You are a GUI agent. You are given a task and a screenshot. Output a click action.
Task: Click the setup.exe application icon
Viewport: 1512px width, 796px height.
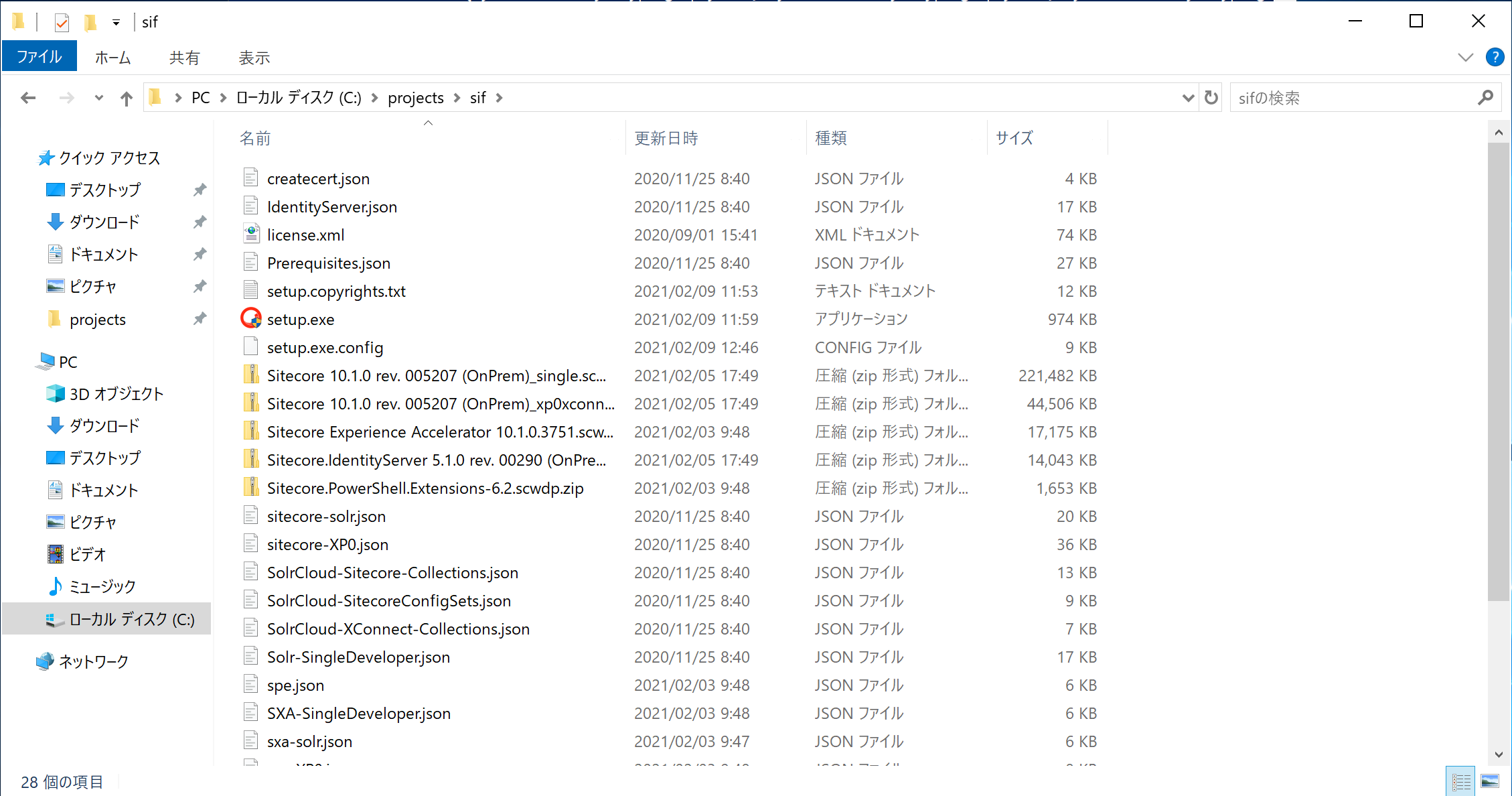point(251,318)
